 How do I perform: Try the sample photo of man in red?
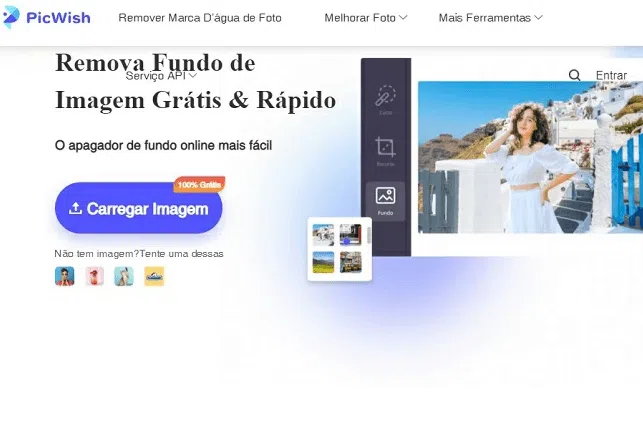[x=65, y=276]
